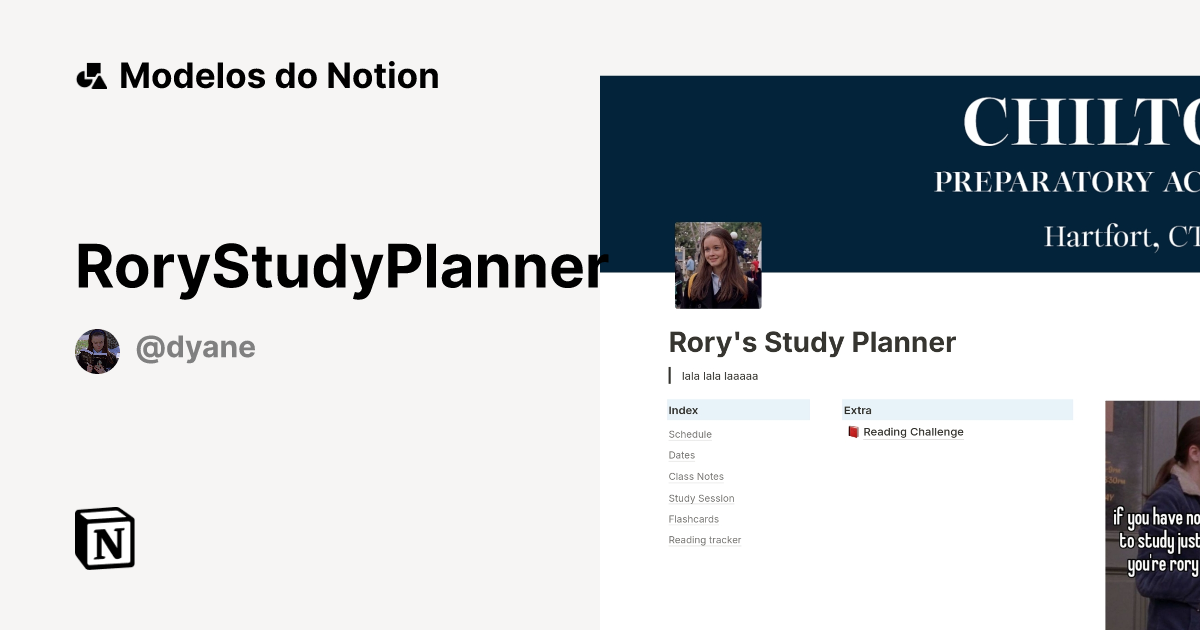Open the Class Notes link

point(696,476)
